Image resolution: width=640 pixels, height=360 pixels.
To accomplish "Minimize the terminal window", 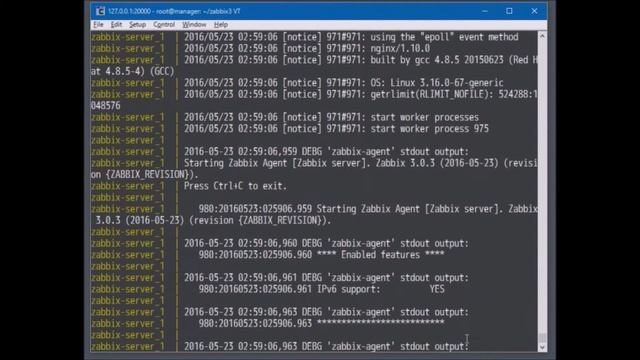I will click(x=484, y=11).
